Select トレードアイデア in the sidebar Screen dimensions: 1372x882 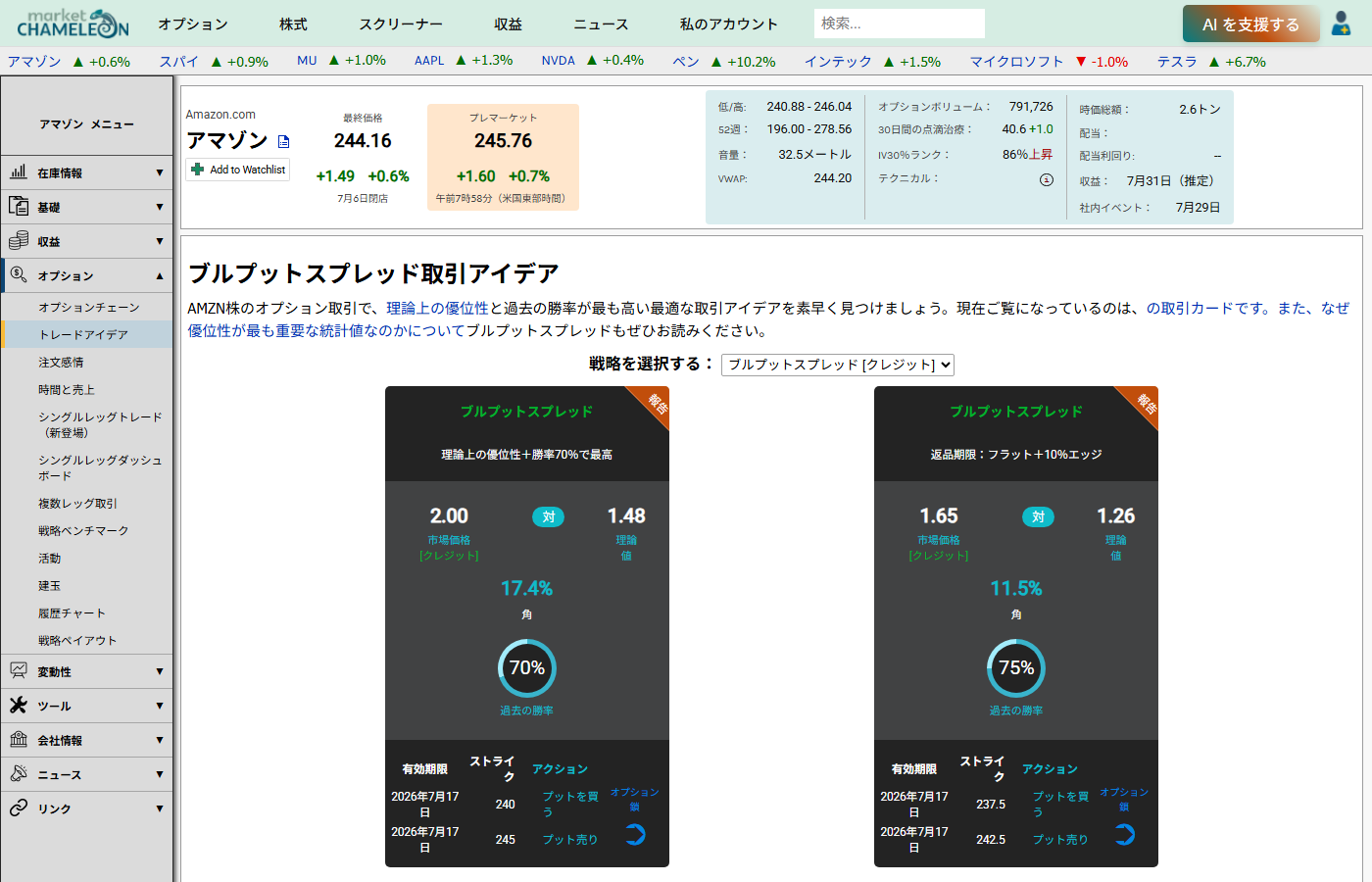(83, 335)
